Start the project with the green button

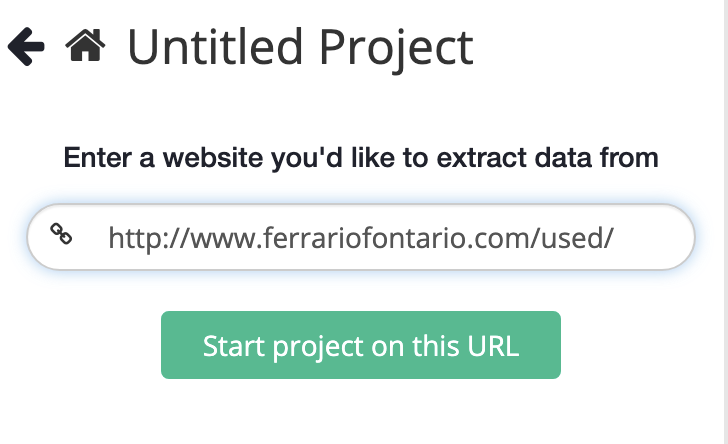coord(361,346)
